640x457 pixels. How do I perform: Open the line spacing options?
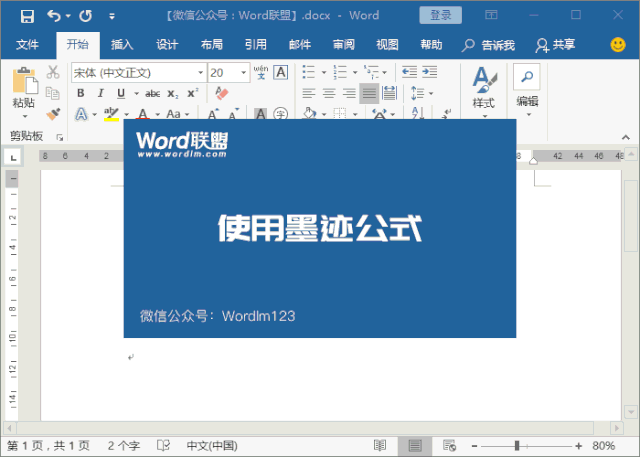[422, 93]
